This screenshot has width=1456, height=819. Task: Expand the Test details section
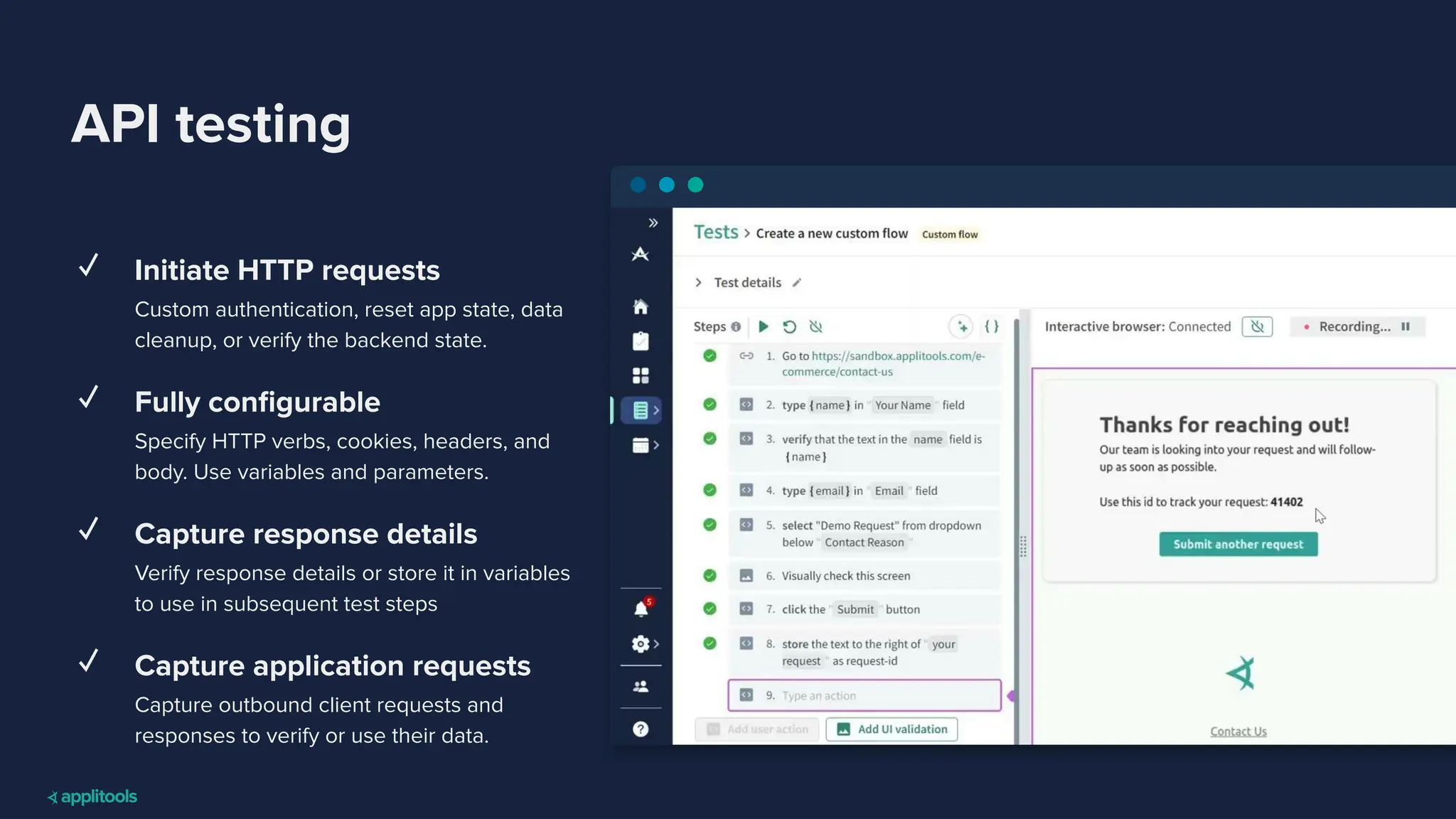pyautogui.click(x=699, y=283)
